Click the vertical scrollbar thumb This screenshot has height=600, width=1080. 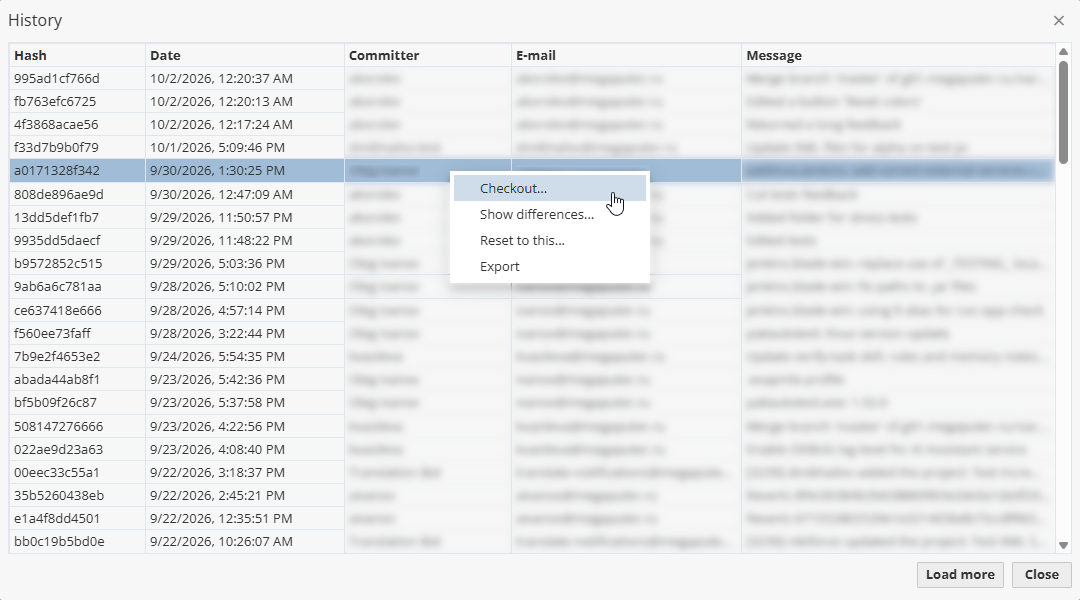click(1063, 112)
